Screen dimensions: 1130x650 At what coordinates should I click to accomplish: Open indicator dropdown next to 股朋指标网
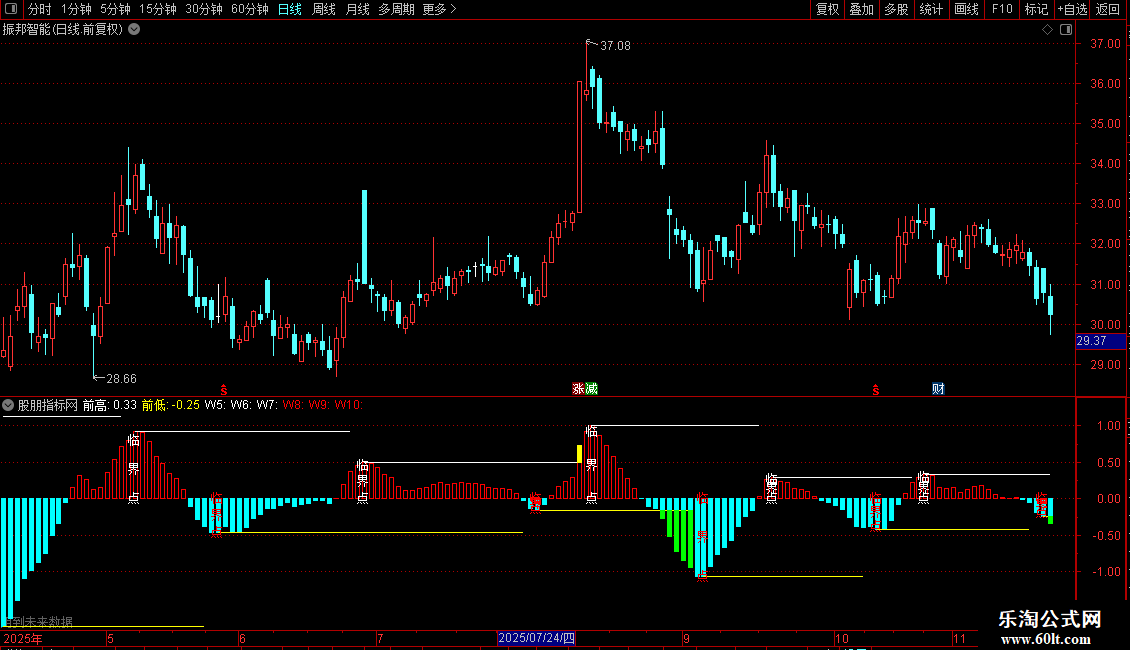click(8, 405)
